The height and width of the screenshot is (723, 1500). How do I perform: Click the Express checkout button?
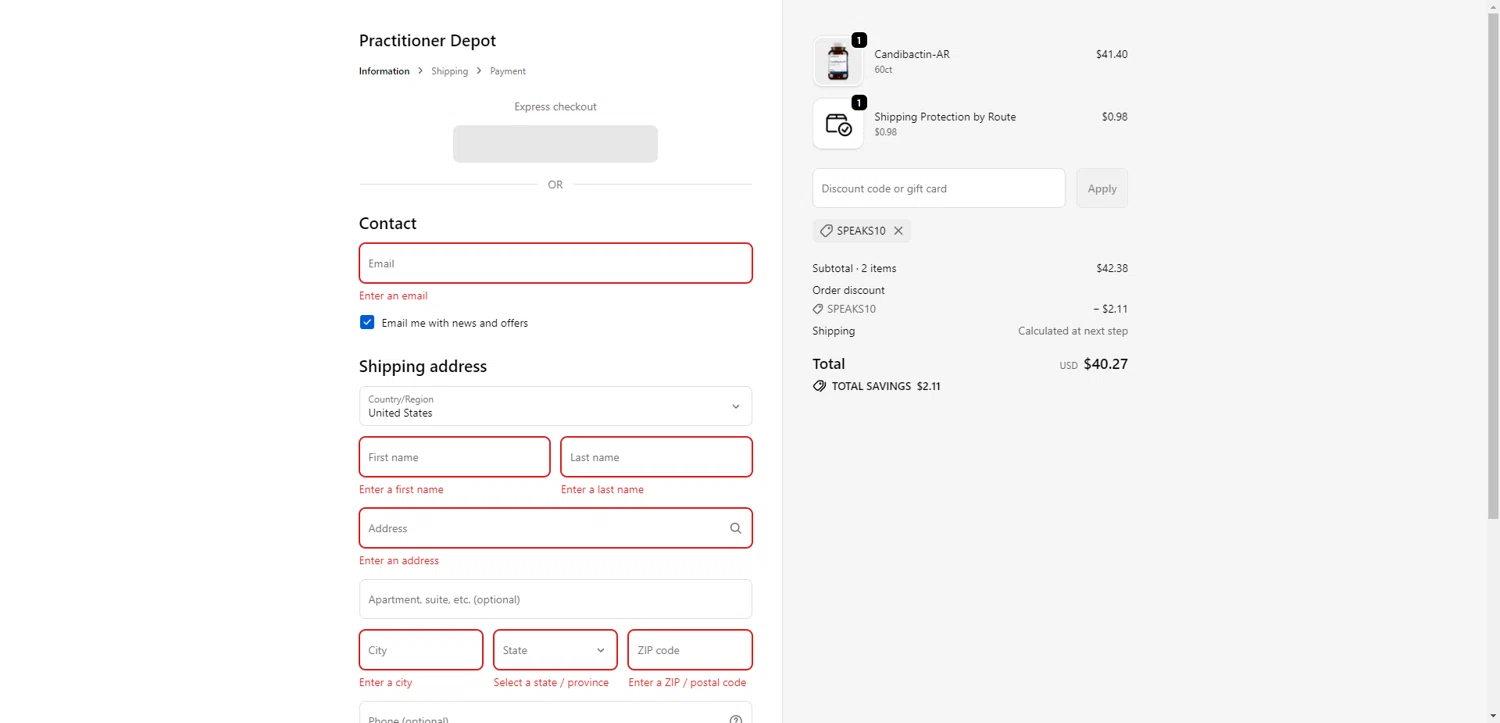coord(555,144)
